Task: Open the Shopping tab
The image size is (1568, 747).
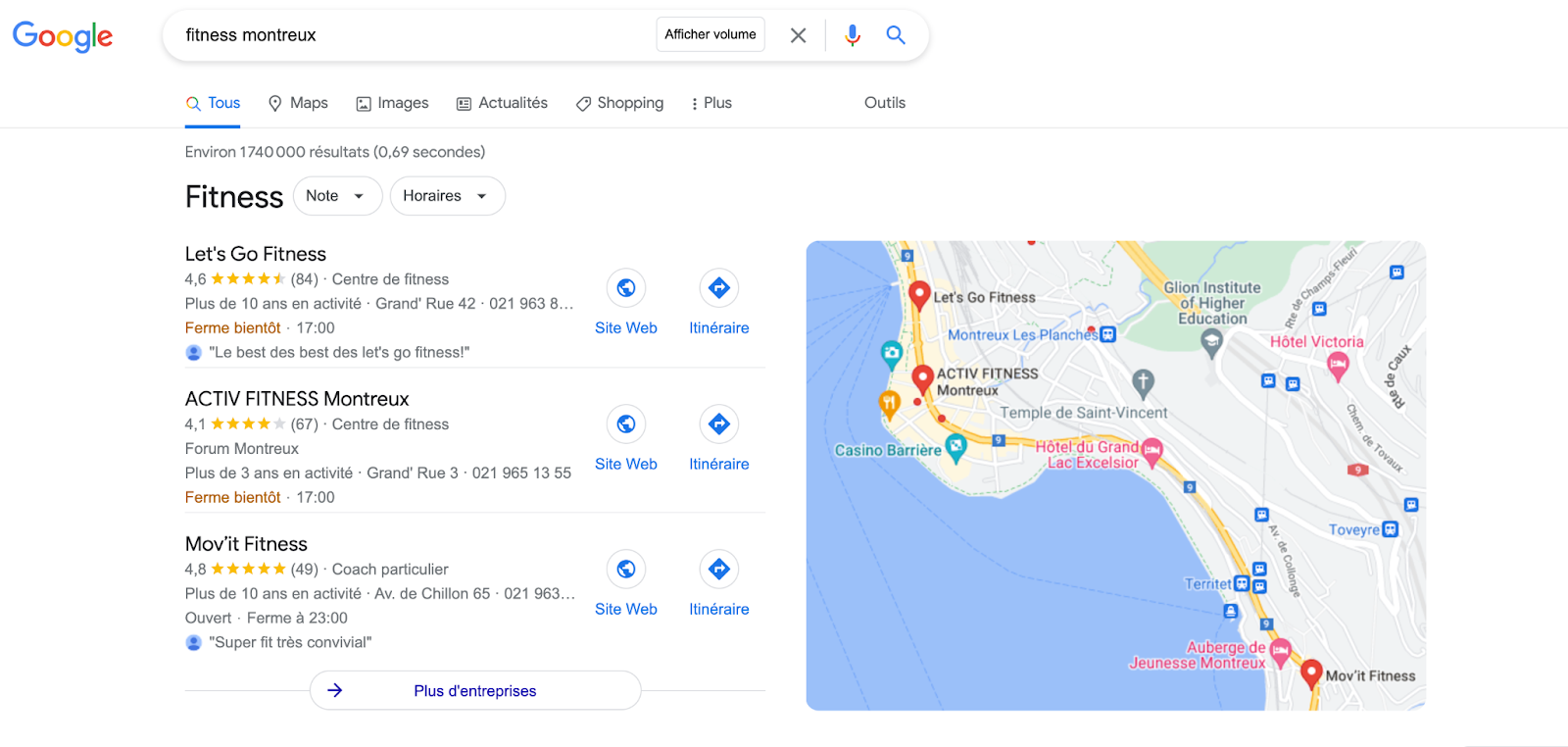Action: pyautogui.click(x=619, y=103)
